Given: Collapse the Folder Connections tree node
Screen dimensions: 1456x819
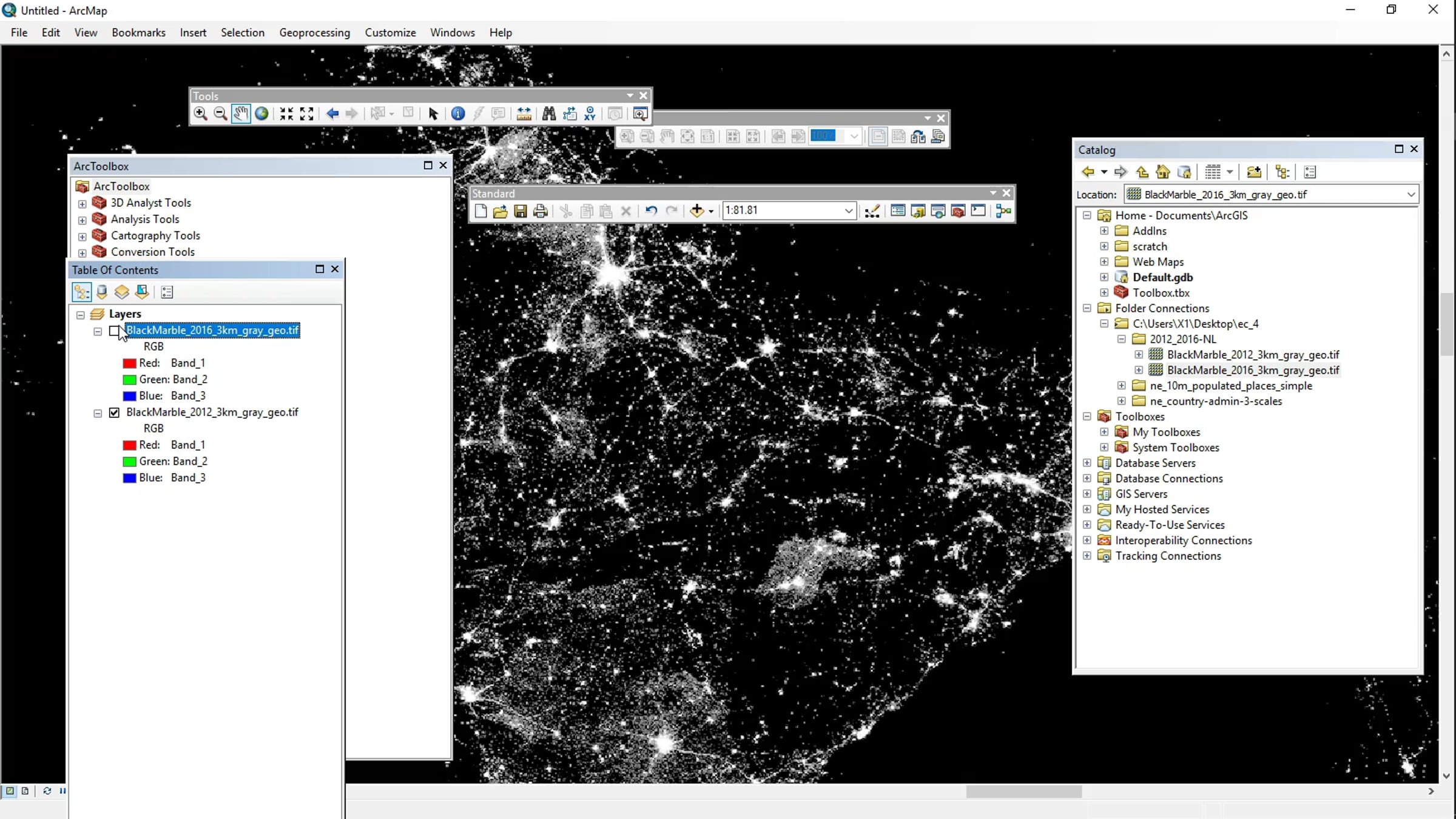Looking at the screenshot, I should tap(1087, 308).
